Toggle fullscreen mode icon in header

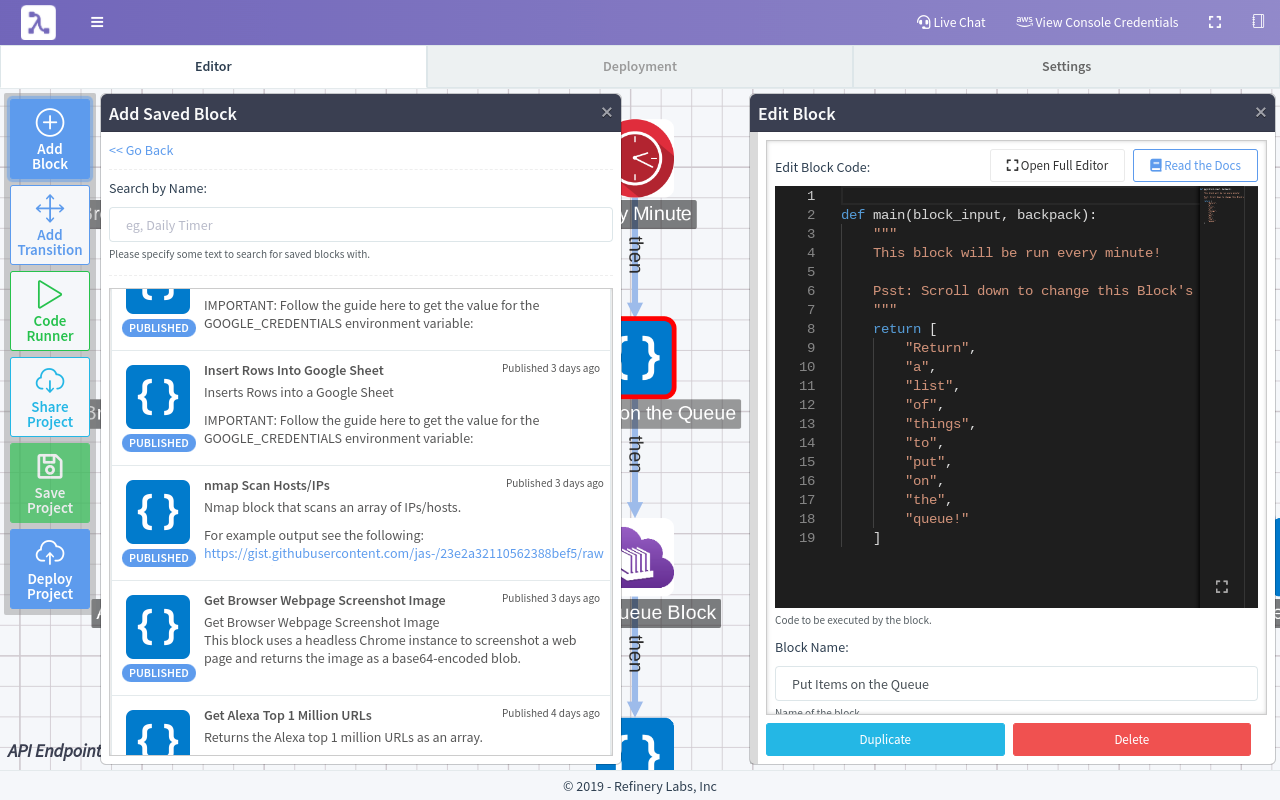tap(1215, 22)
